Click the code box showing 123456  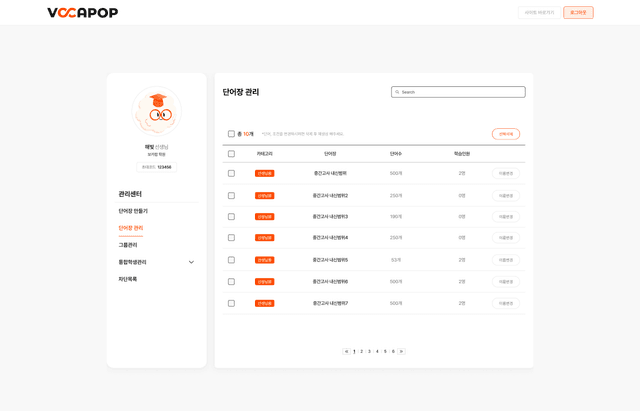tap(157, 167)
